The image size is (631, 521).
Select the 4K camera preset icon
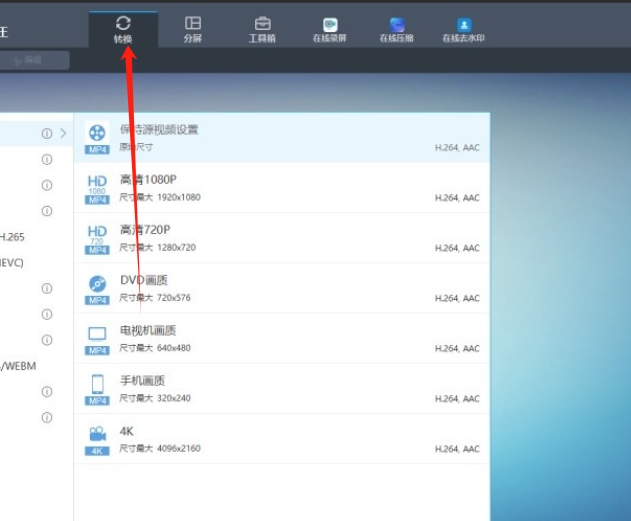(x=97, y=440)
